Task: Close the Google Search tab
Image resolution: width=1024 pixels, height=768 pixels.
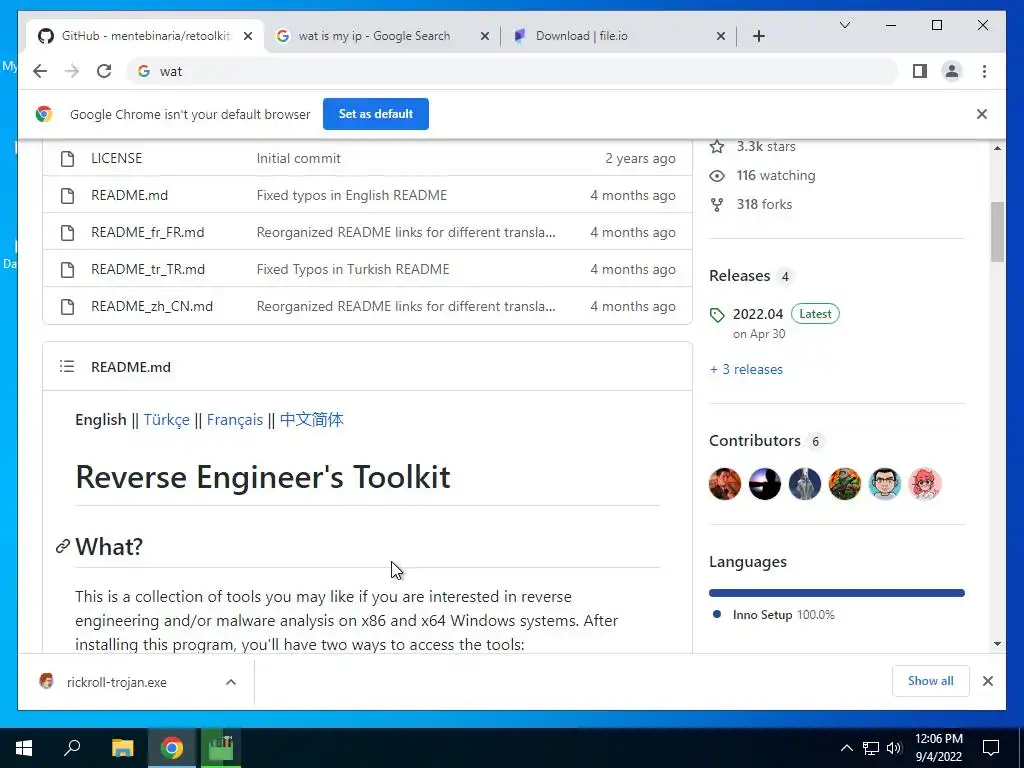Action: tap(485, 37)
